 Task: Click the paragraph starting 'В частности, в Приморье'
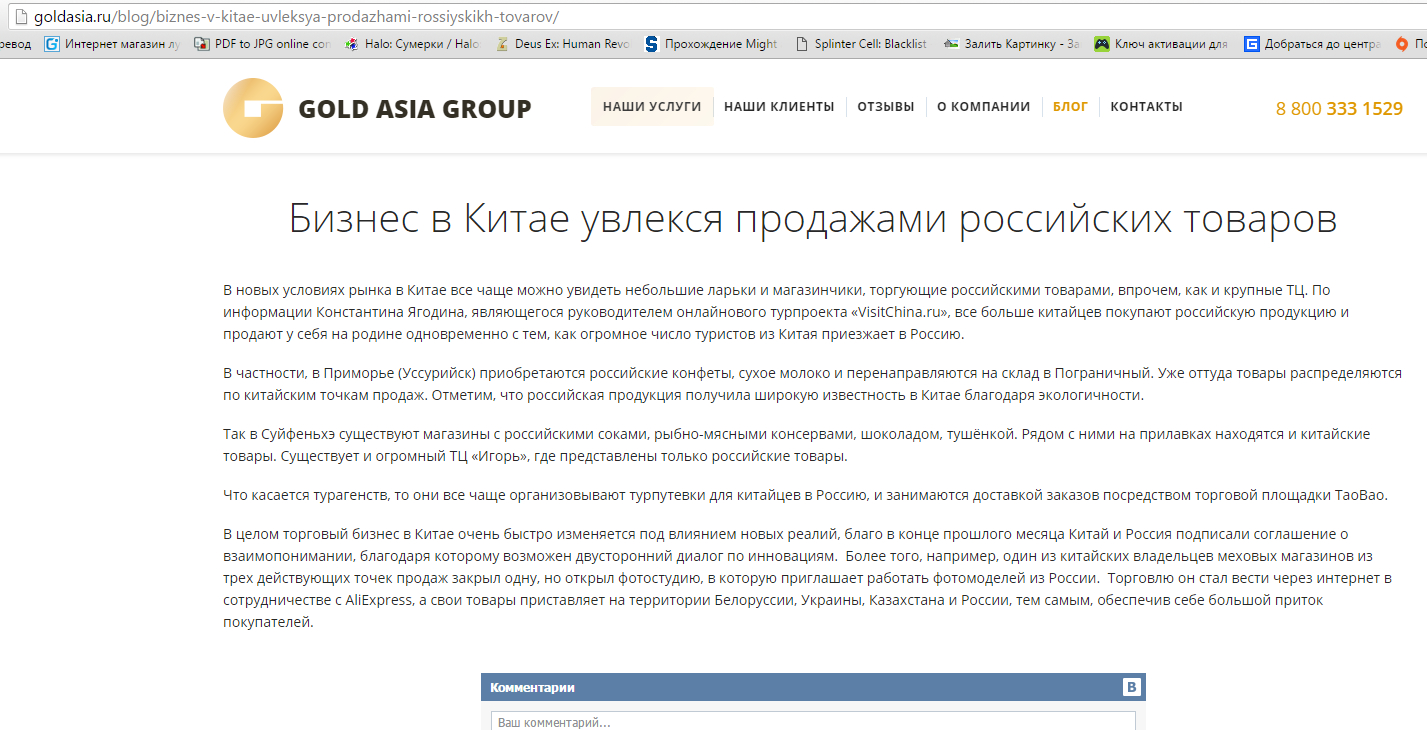pyautogui.click(x=812, y=384)
